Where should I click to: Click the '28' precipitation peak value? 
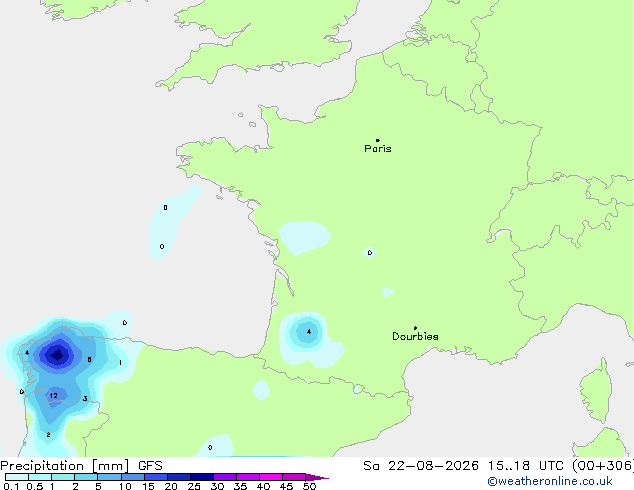[x=58, y=356]
